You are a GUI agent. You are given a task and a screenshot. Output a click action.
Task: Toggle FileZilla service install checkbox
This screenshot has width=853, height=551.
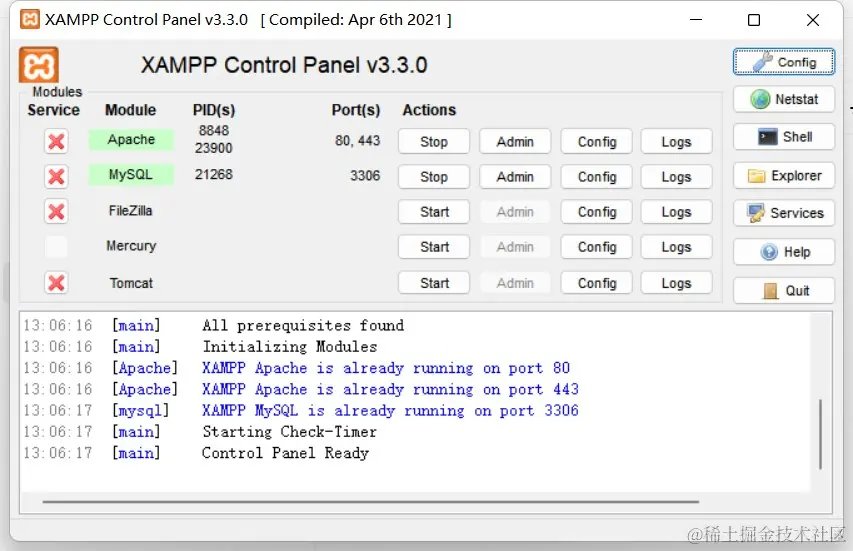click(x=56, y=212)
